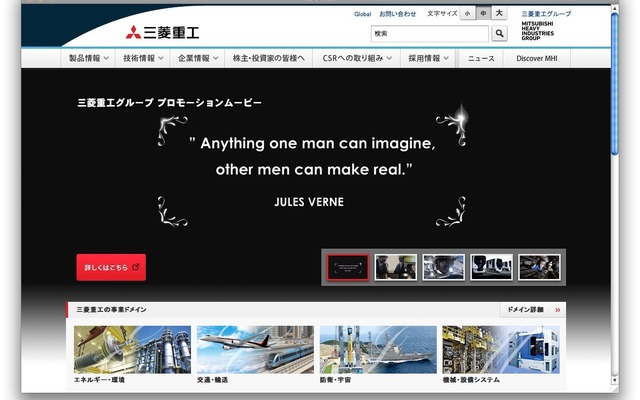Click the red 詳しくはこちら button
This screenshot has width=640, height=400.
pos(111,267)
